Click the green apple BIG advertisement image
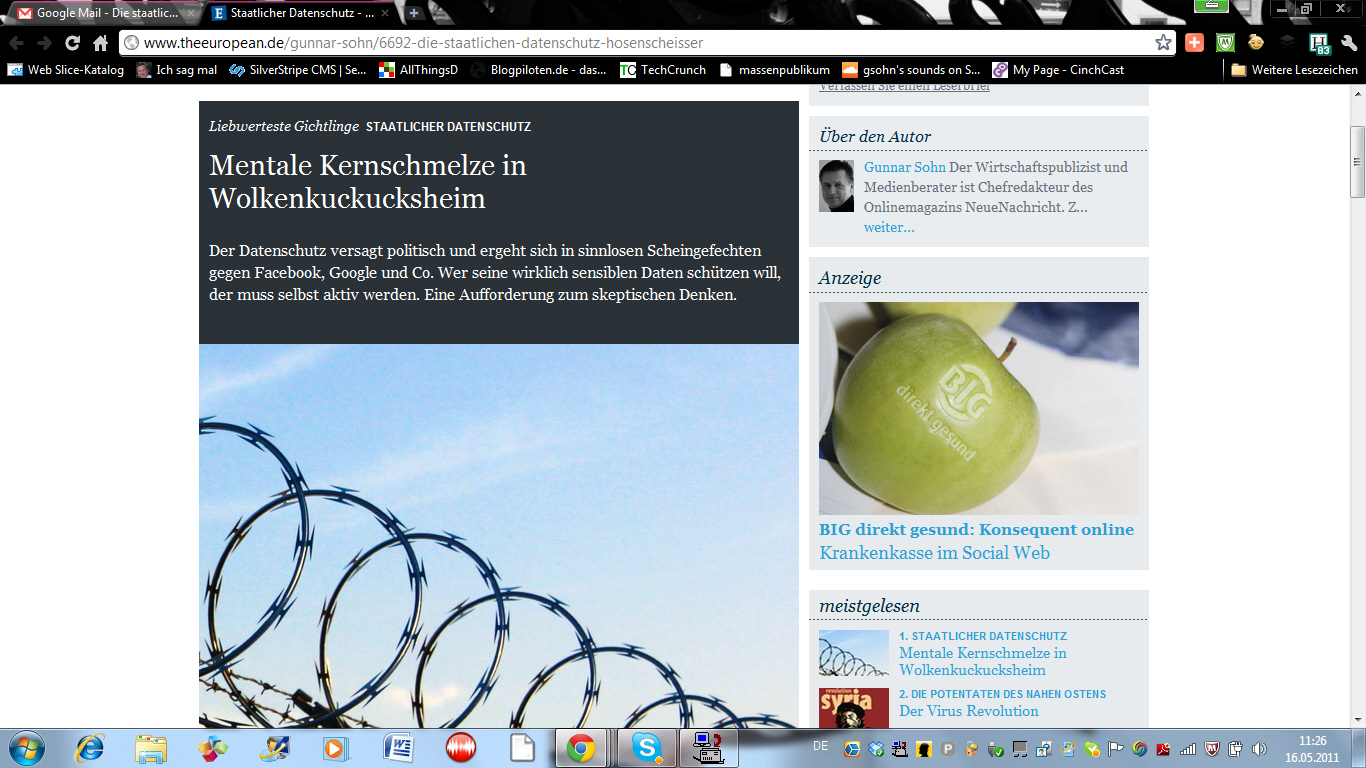1366x768 pixels. 978,408
